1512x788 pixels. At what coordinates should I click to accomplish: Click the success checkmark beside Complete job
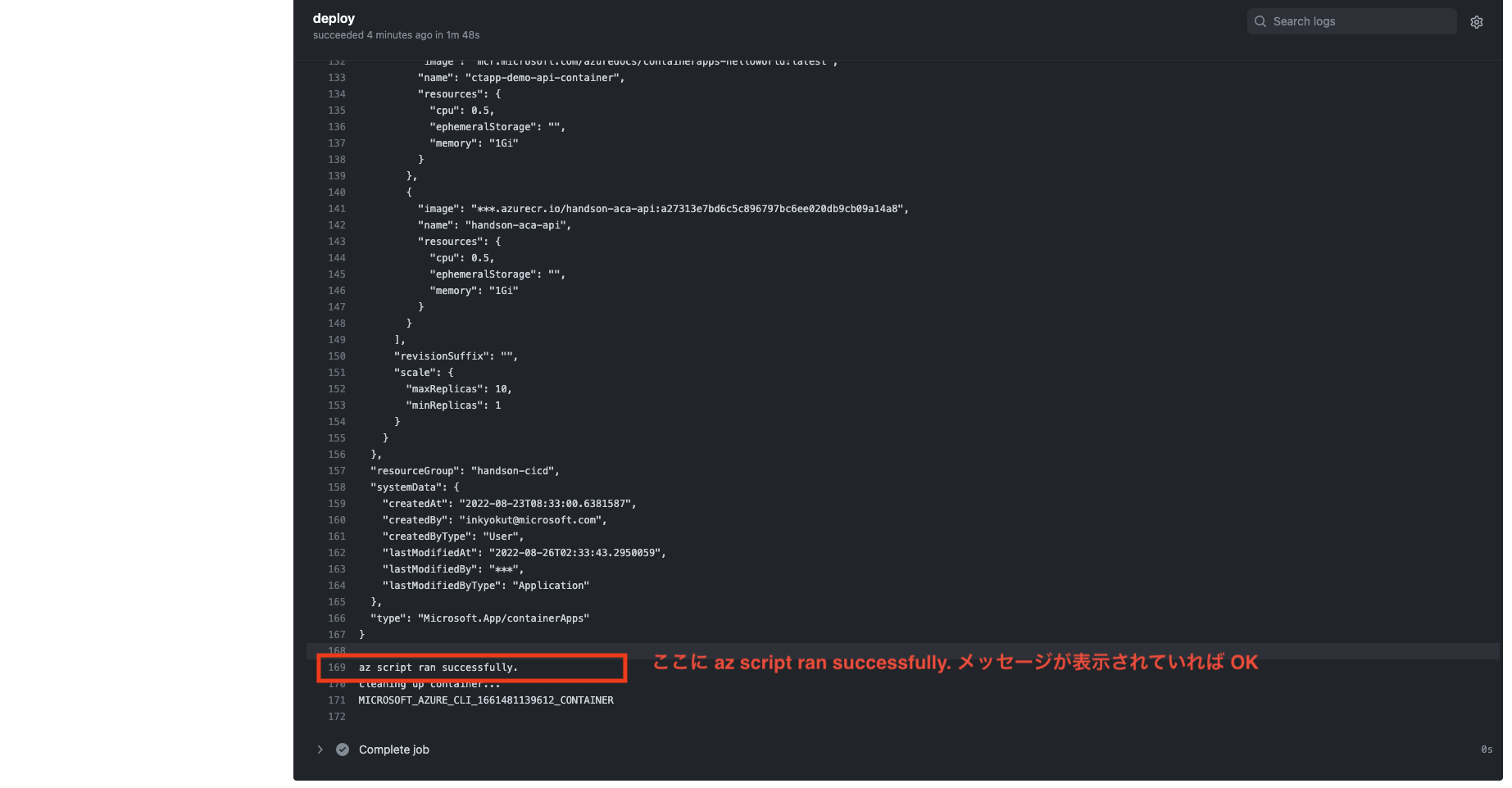click(x=343, y=750)
